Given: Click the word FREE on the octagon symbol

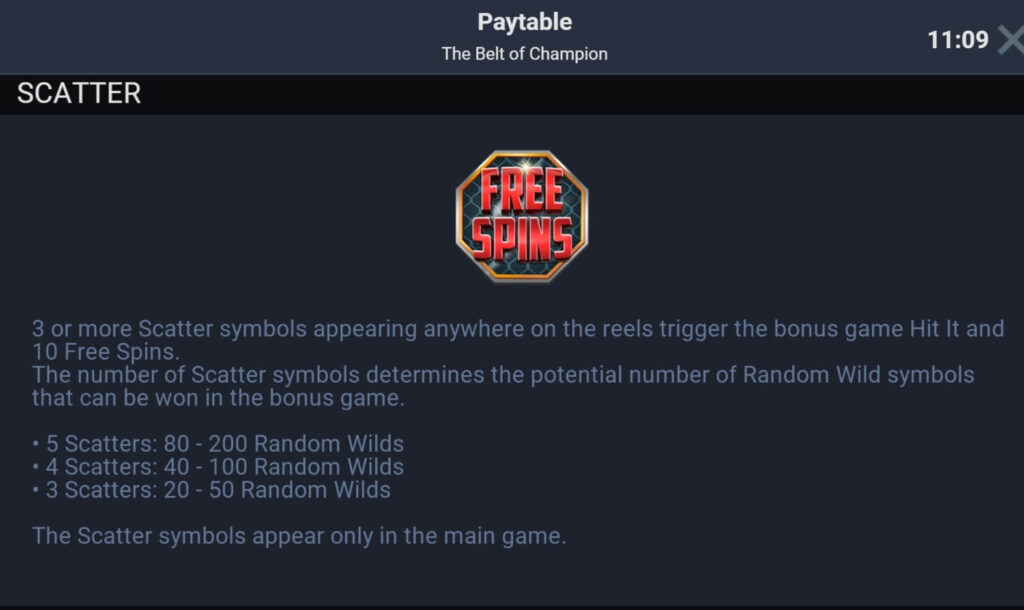Looking at the screenshot, I should [x=522, y=190].
